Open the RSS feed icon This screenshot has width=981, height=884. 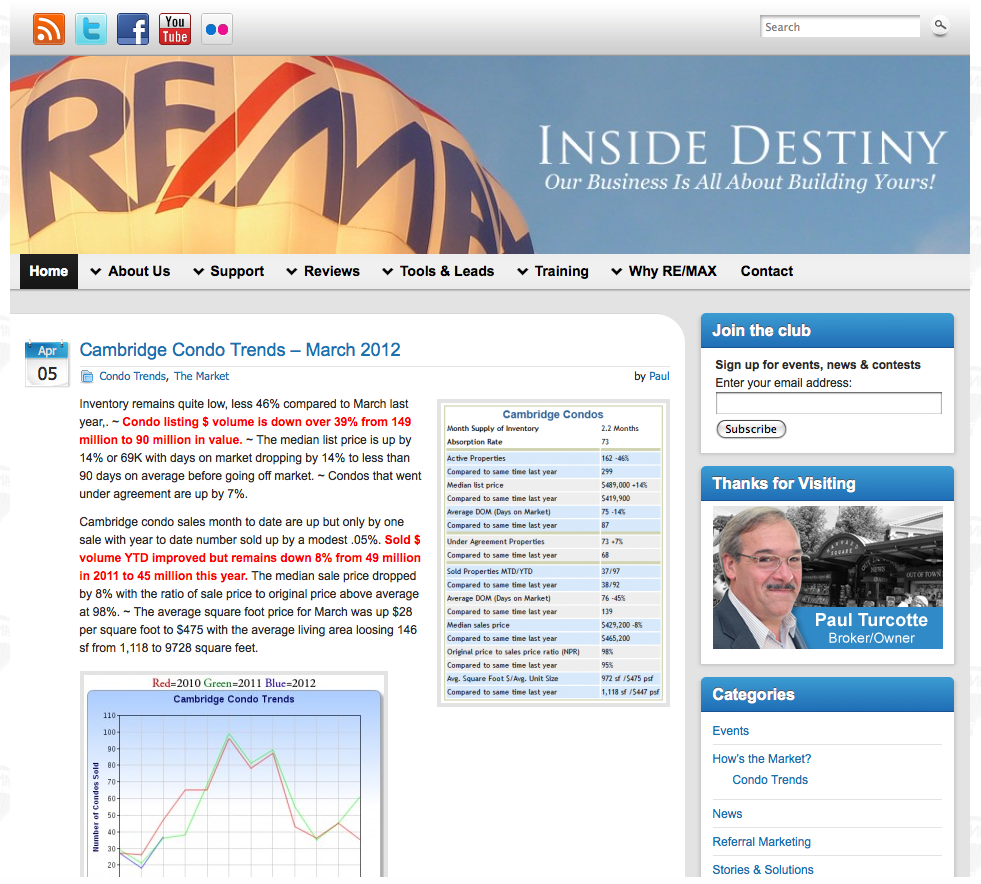coord(49,29)
